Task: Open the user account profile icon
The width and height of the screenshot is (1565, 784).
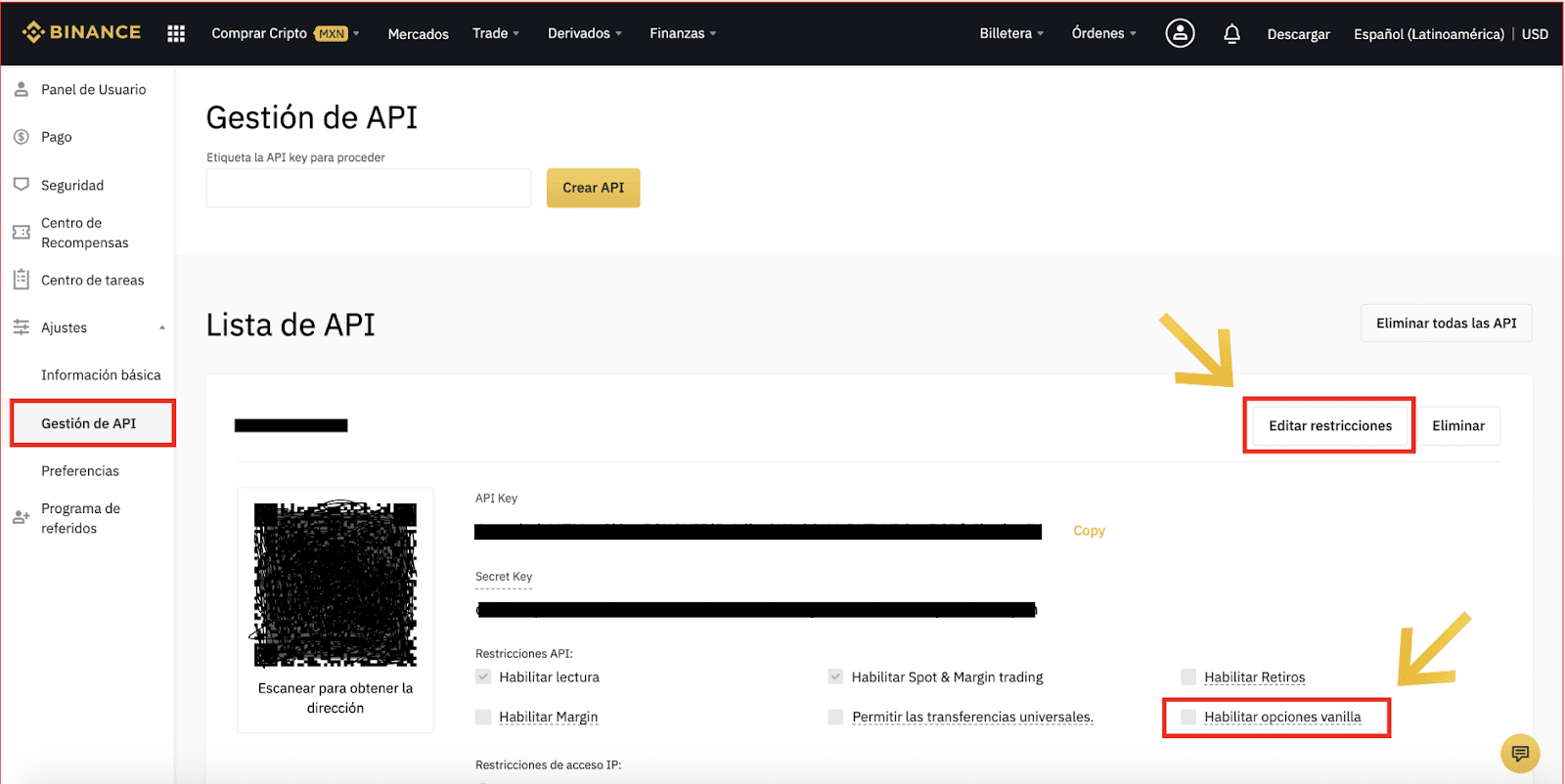Action: [1180, 33]
